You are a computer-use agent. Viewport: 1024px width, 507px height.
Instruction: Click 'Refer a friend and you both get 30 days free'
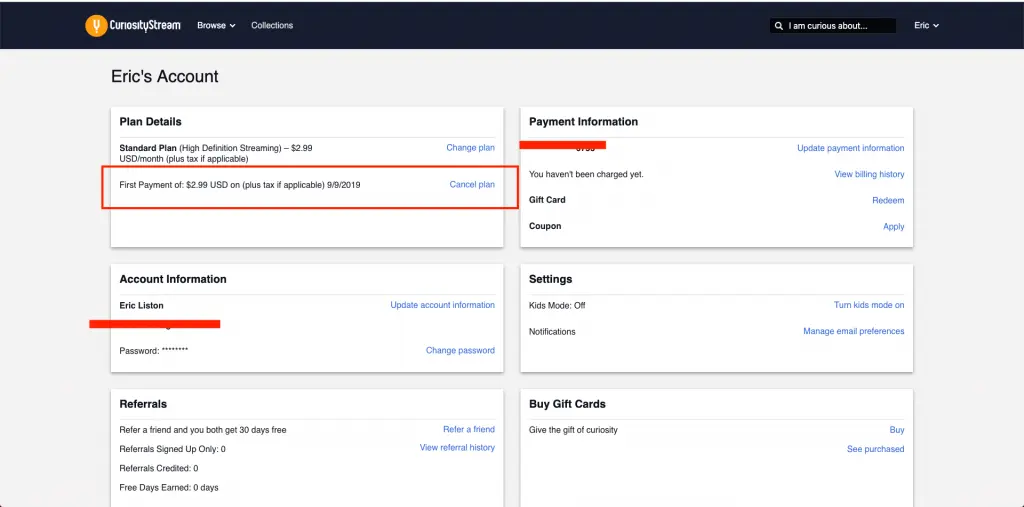point(203,430)
